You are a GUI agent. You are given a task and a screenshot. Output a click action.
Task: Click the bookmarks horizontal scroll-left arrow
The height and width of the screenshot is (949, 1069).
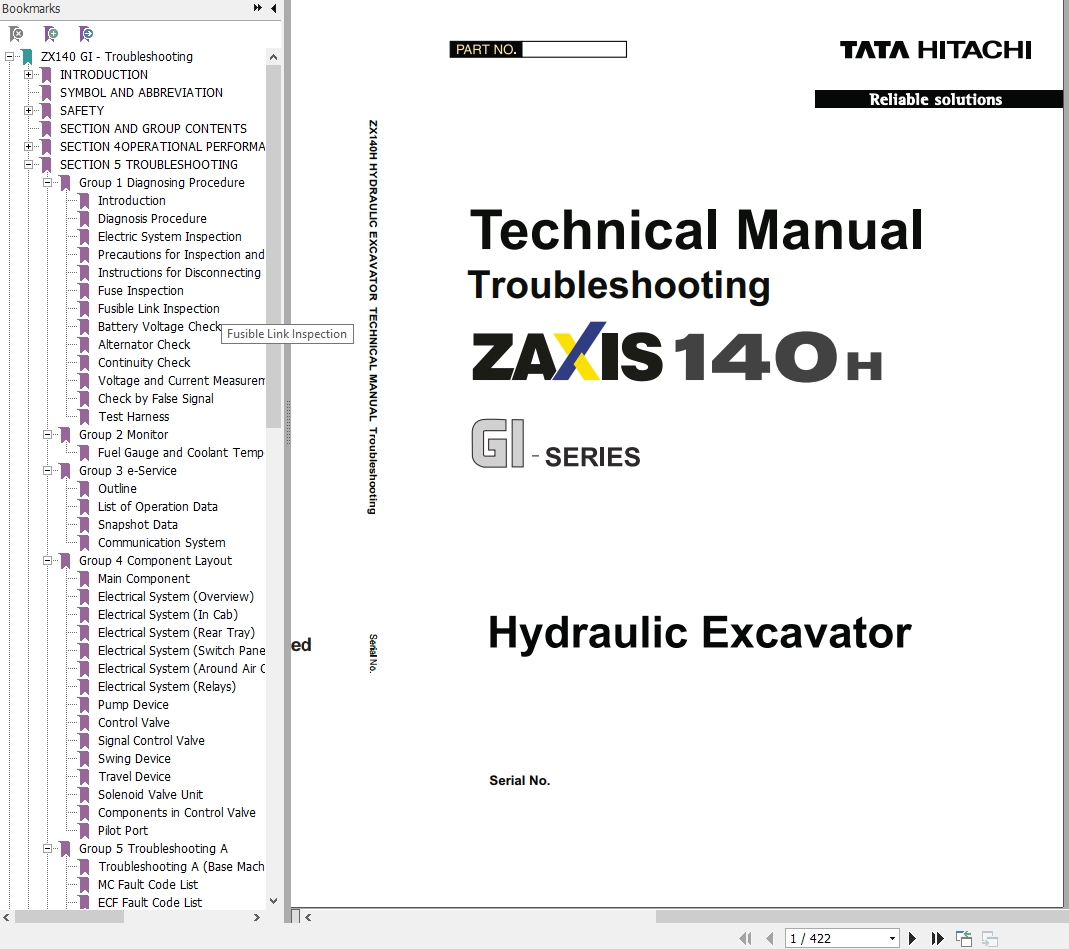[7, 918]
